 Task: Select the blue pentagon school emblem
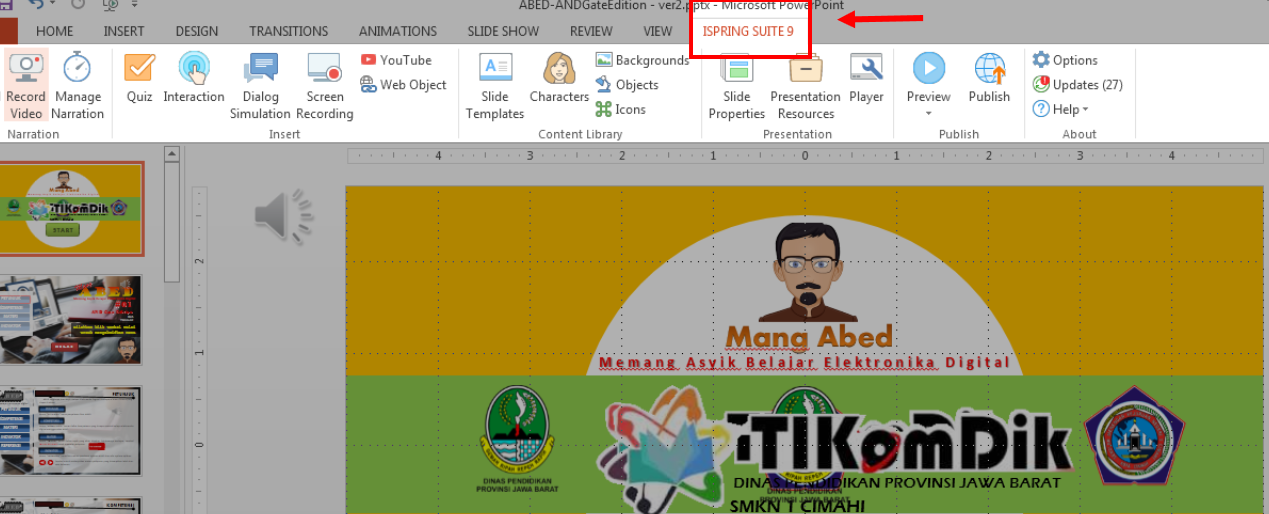[1134, 436]
